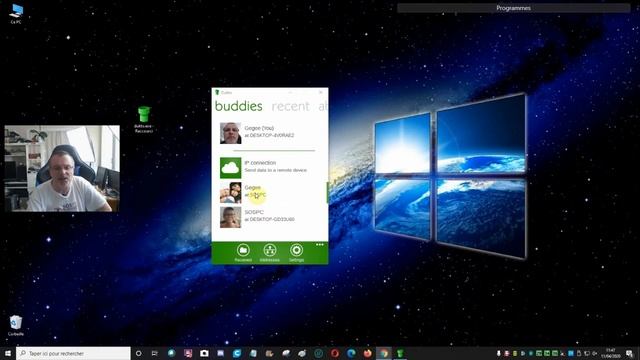Viewport: 640px width, 360px height.
Task: Launch Microsoft Edge from the taskbar
Action: [x=351, y=353]
